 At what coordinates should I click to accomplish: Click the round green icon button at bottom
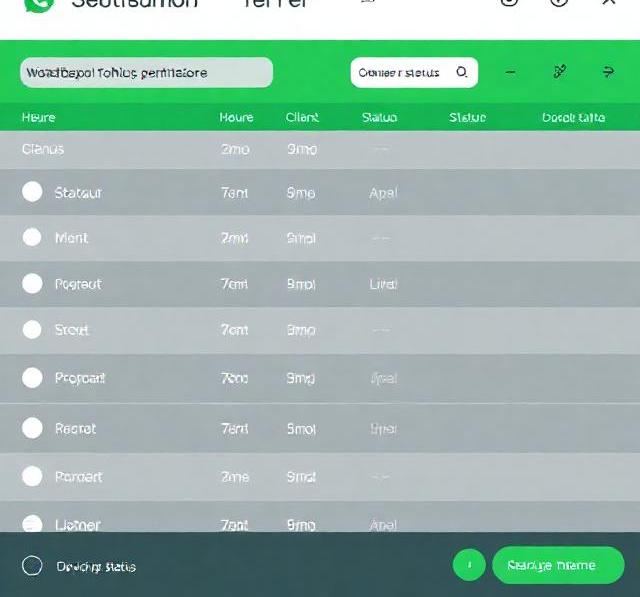coord(469,565)
